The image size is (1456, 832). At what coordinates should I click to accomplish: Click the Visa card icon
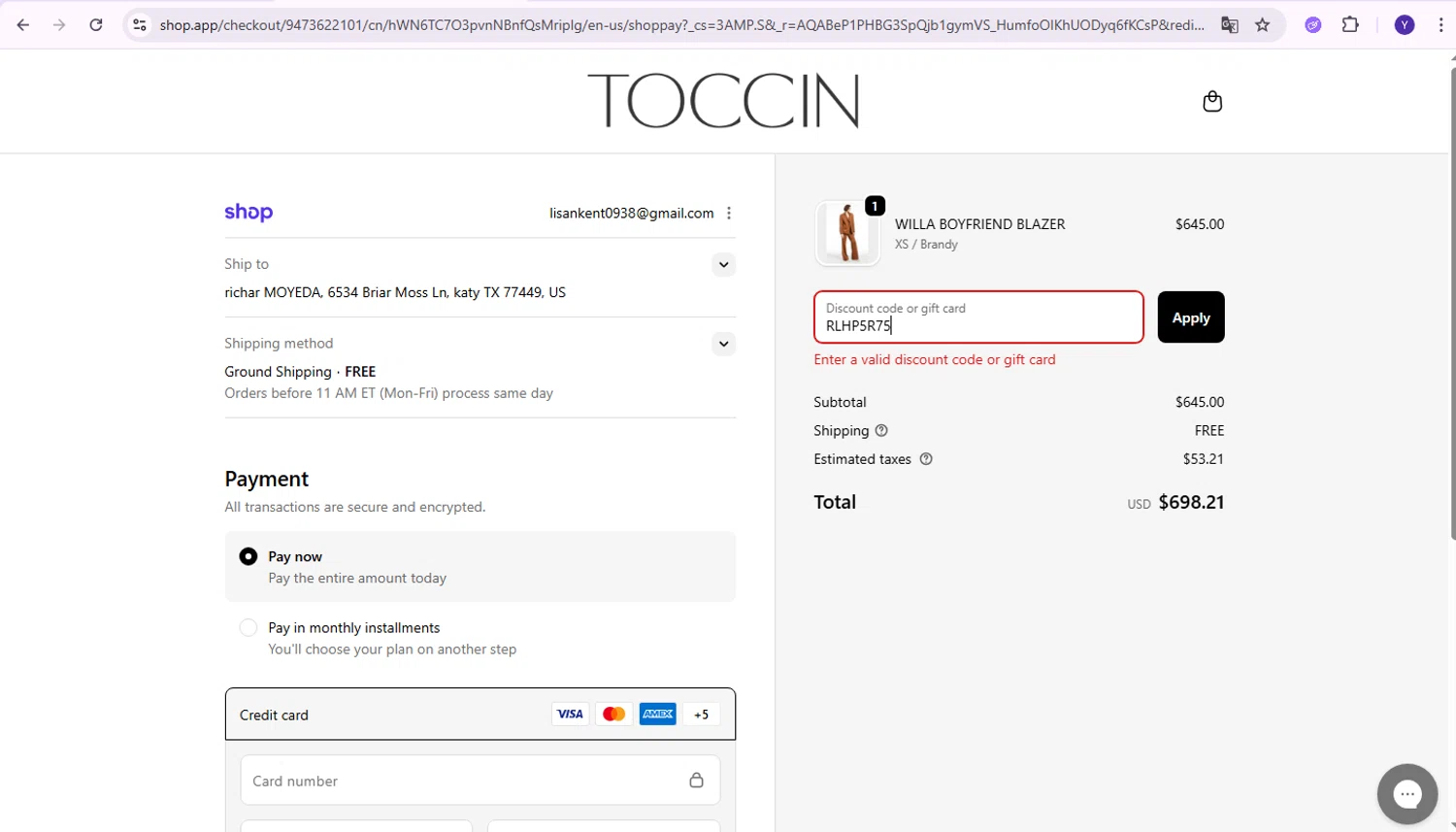tap(570, 715)
